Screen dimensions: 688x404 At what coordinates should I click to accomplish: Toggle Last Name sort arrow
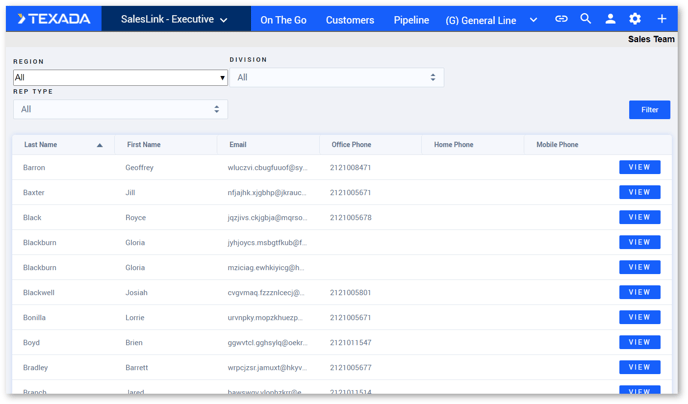[99, 145]
